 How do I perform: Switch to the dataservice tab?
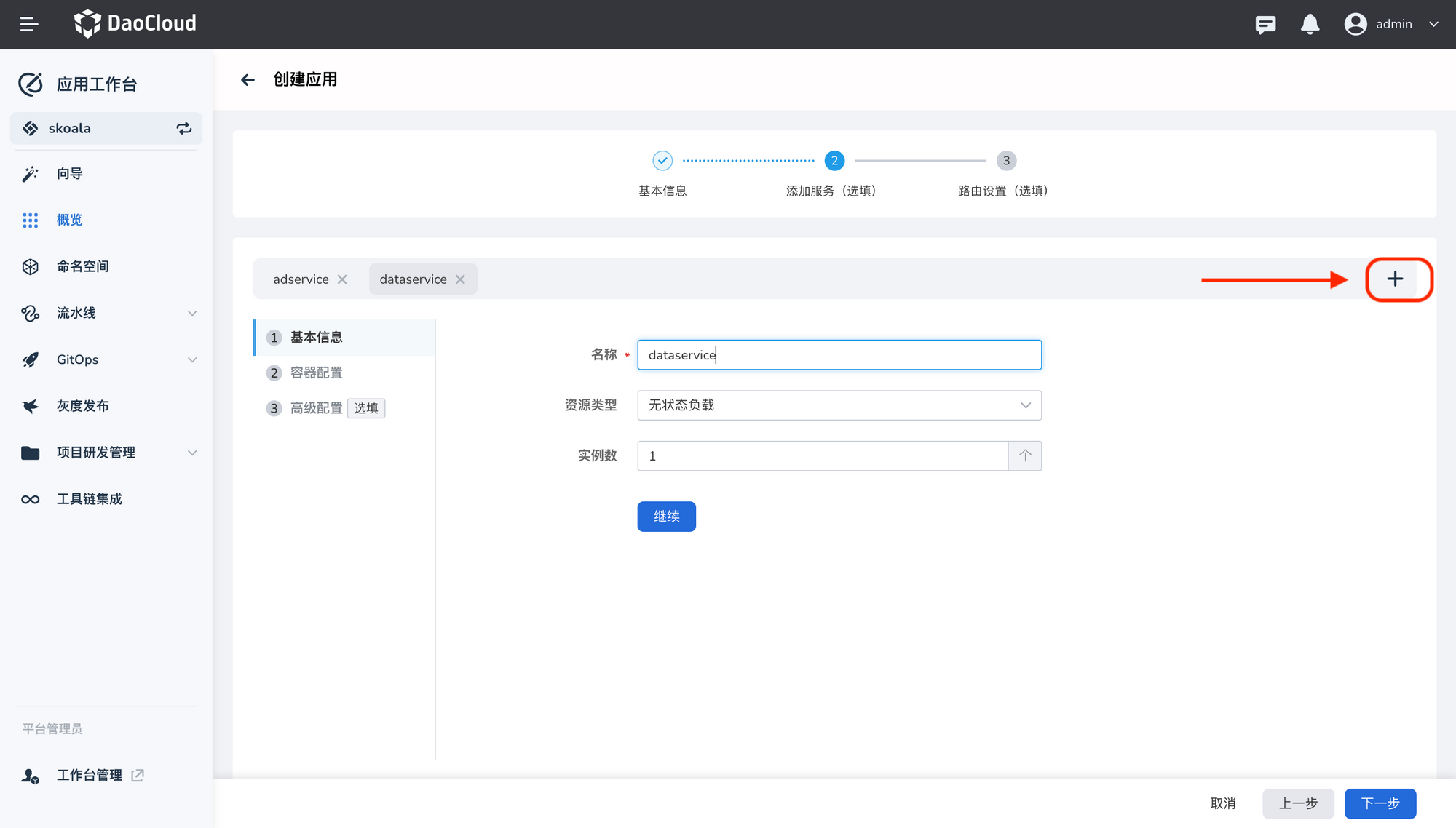pos(413,279)
